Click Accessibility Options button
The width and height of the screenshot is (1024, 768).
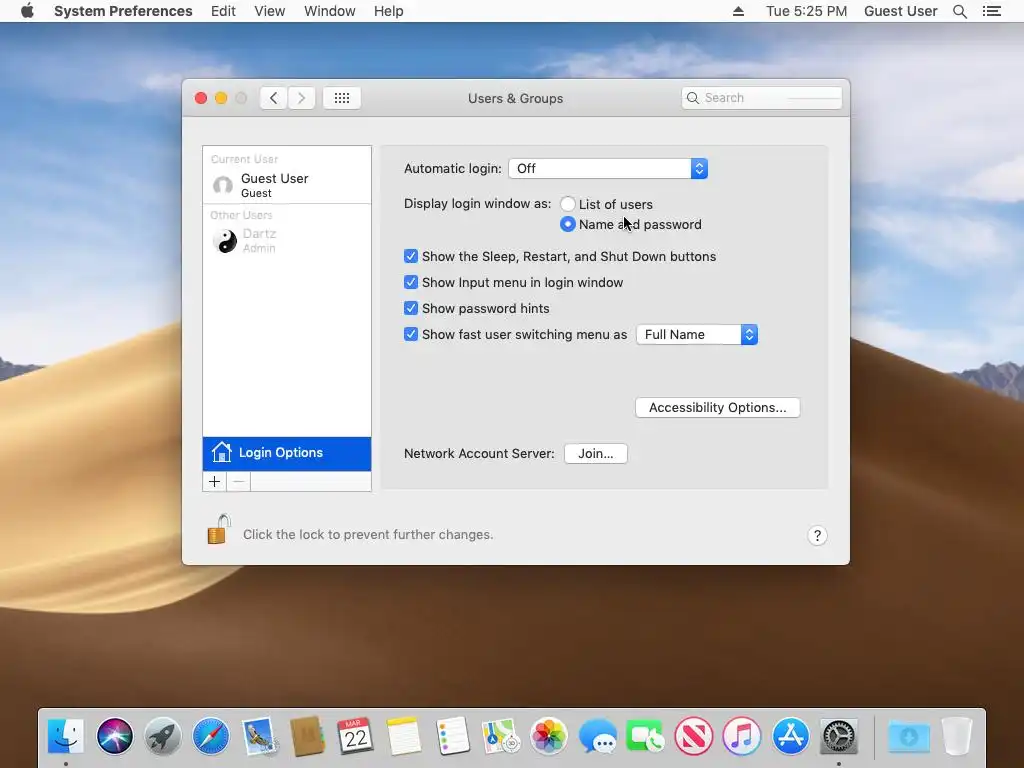coord(717,408)
